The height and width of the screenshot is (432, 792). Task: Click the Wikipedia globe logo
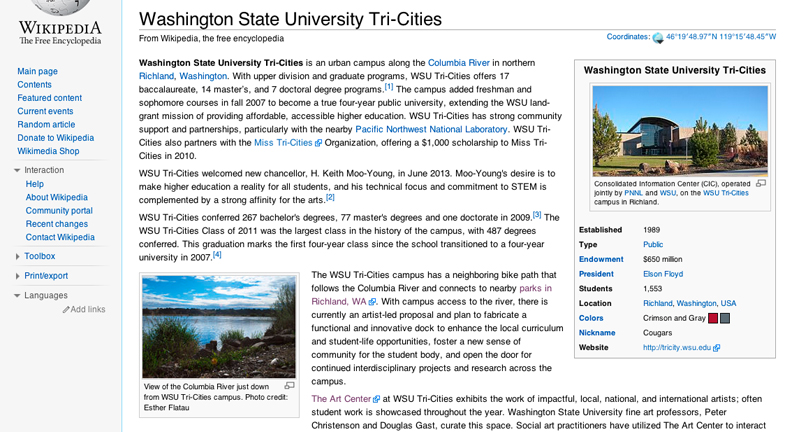click(61, 7)
